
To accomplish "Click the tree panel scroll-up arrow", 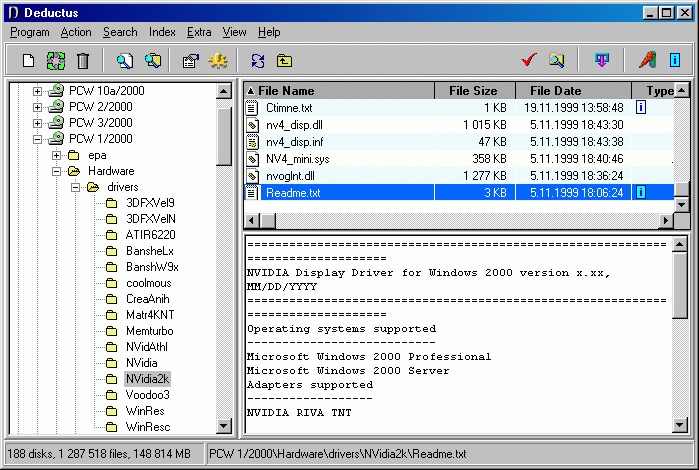I will point(224,91).
